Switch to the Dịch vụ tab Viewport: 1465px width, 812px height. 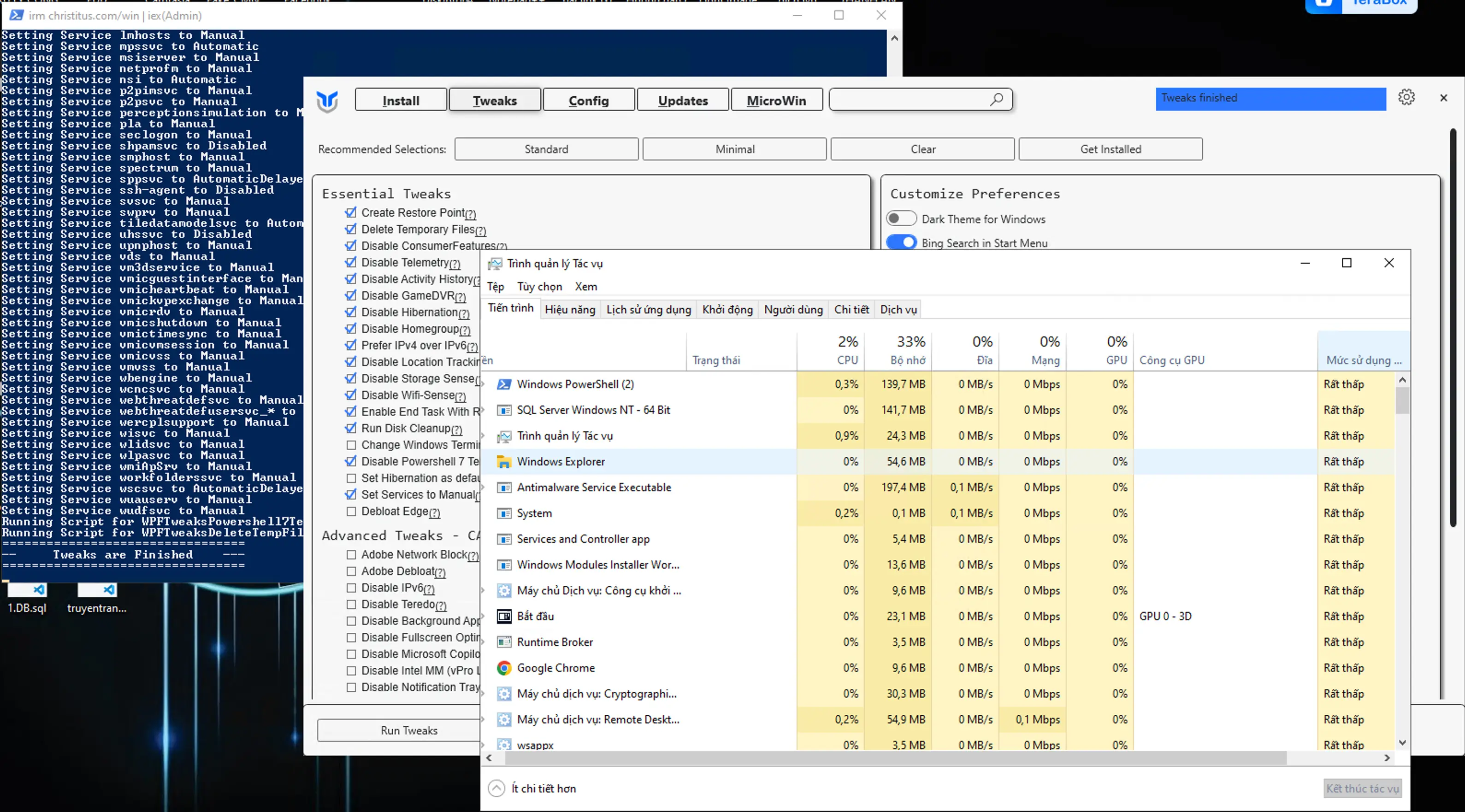[898, 309]
